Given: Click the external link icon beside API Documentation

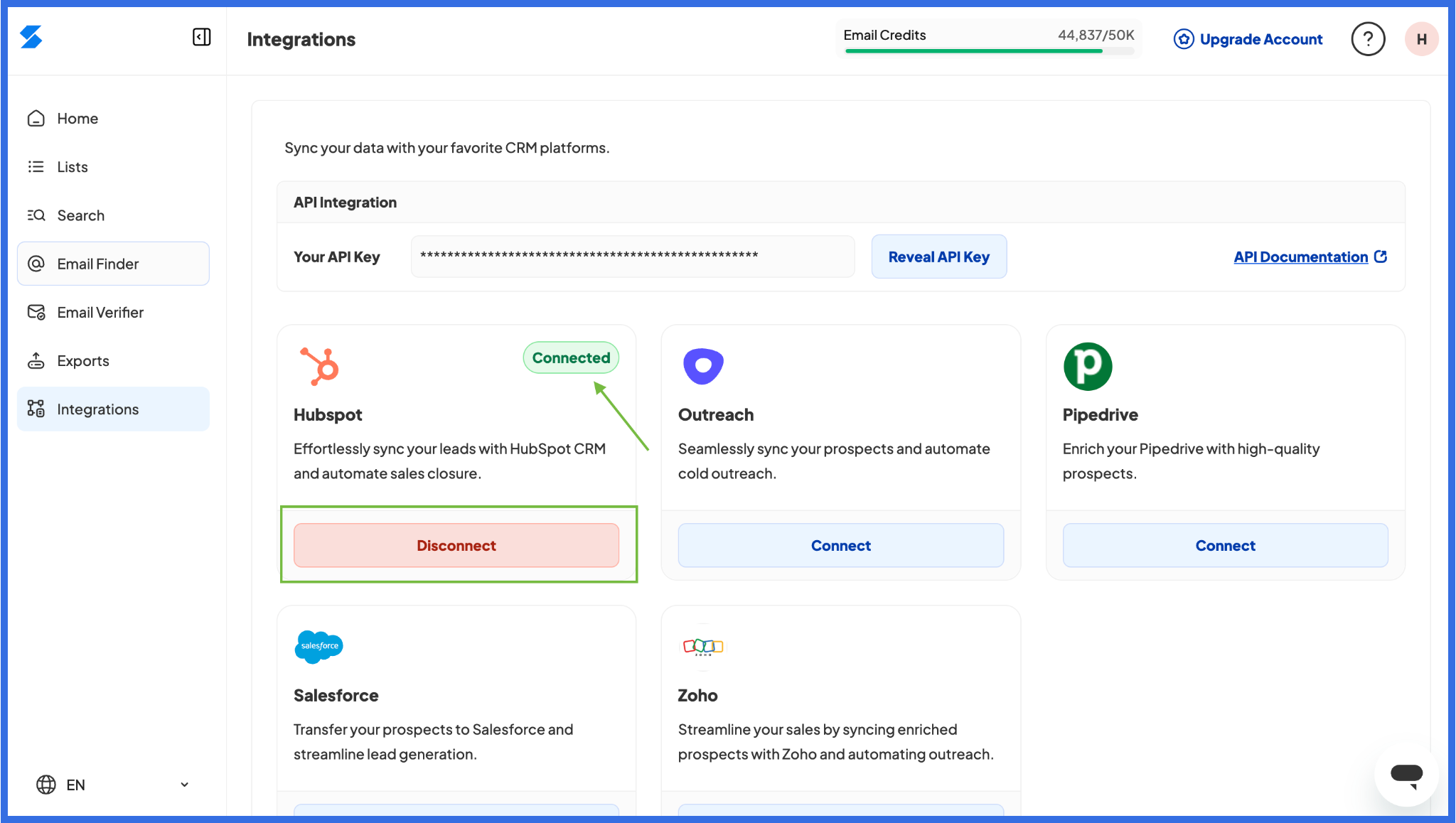Looking at the screenshot, I should coord(1381,257).
